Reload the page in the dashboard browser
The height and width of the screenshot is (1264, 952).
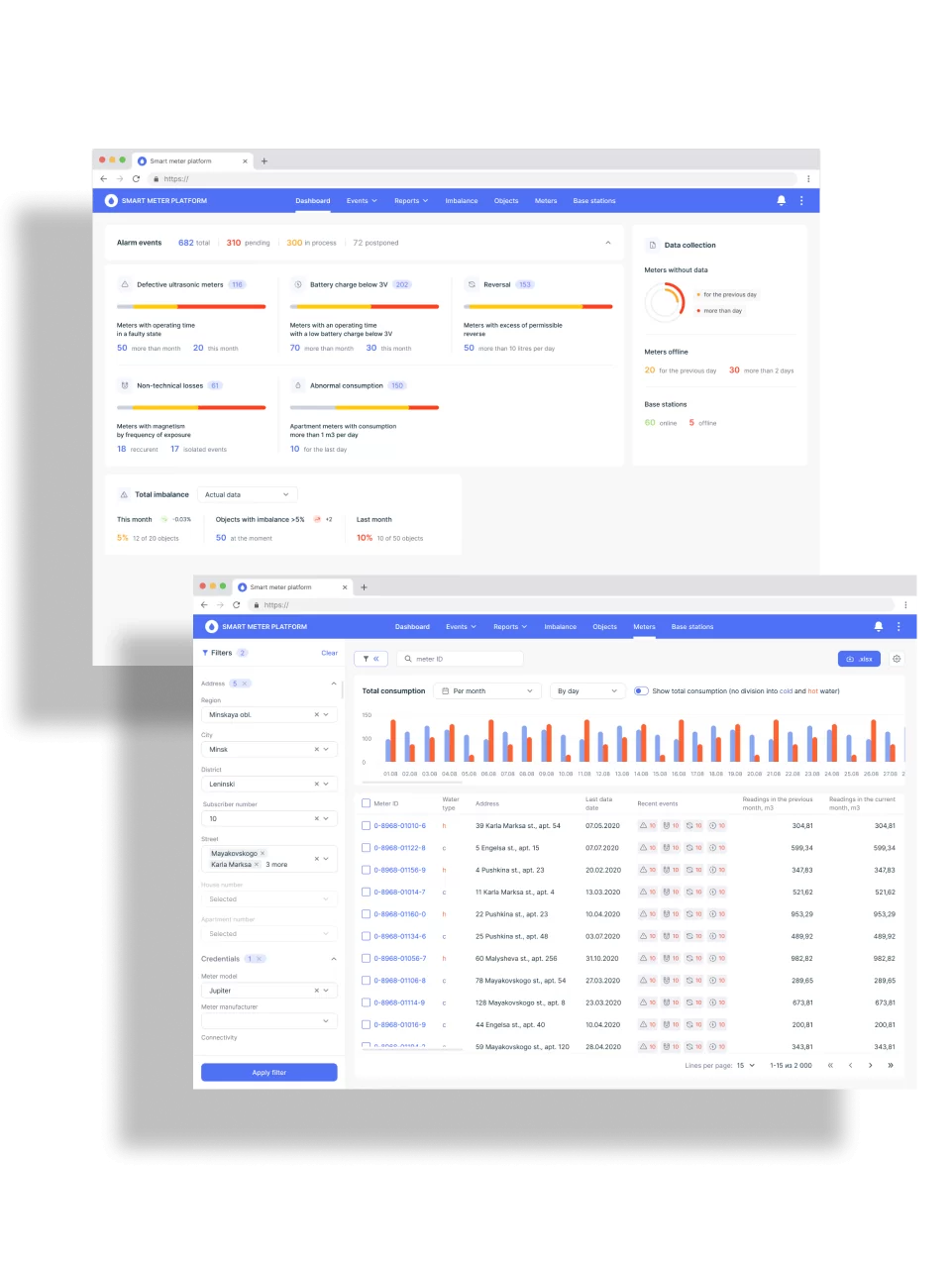pyautogui.click(x=136, y=179)
